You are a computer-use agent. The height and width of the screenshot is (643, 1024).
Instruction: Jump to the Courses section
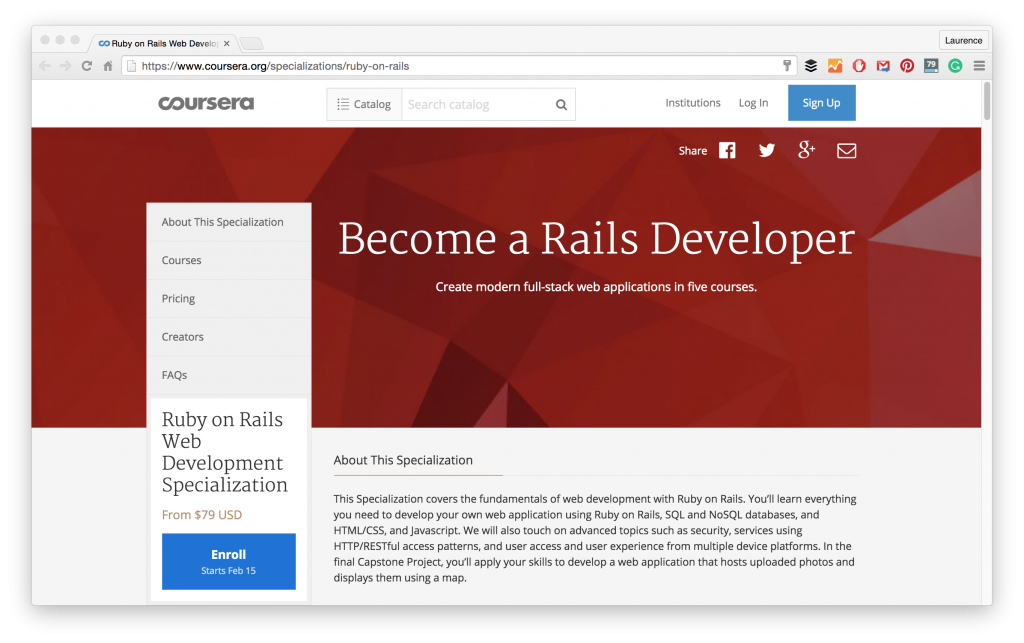[x=229, y=260]
